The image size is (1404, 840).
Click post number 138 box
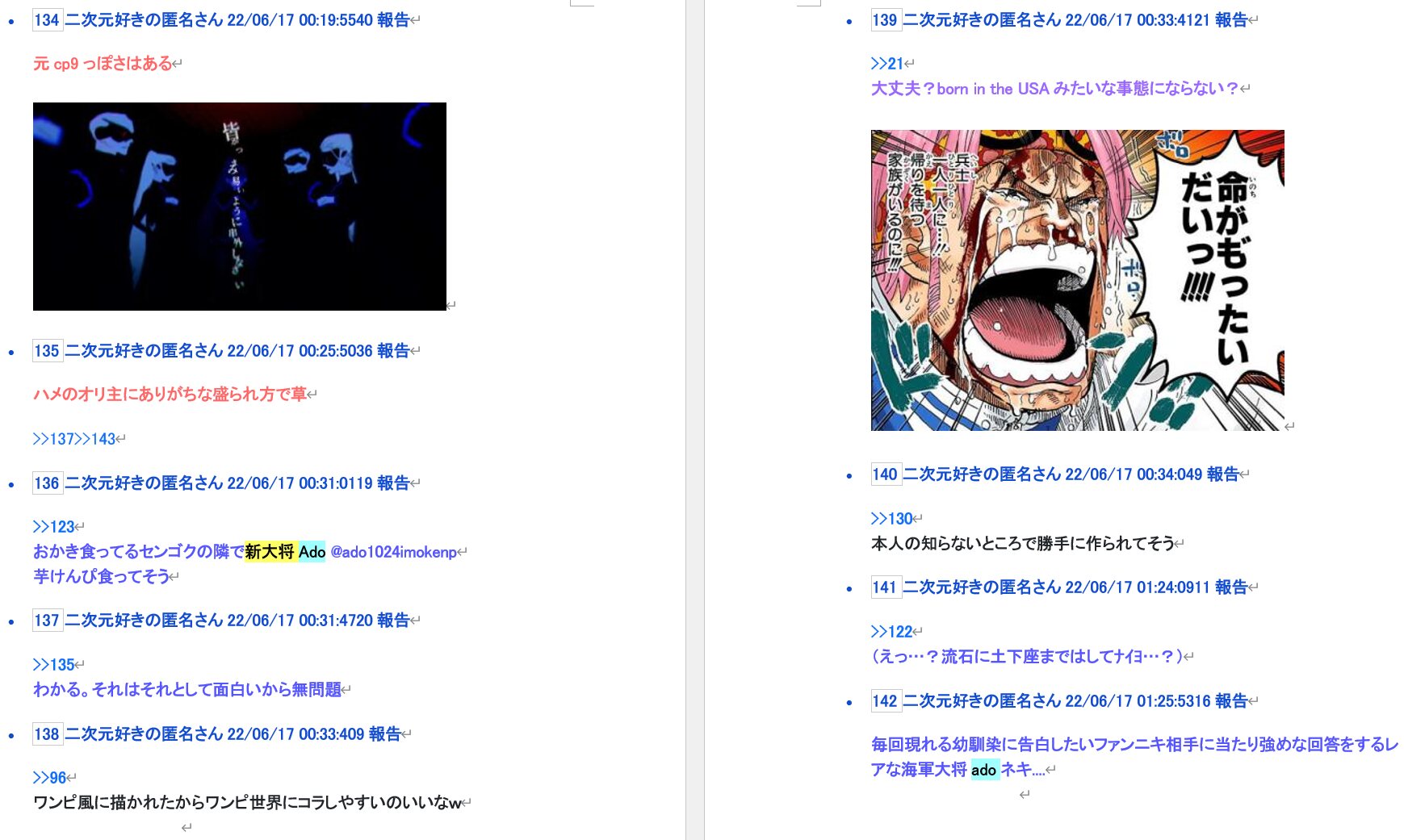point(47,734)
